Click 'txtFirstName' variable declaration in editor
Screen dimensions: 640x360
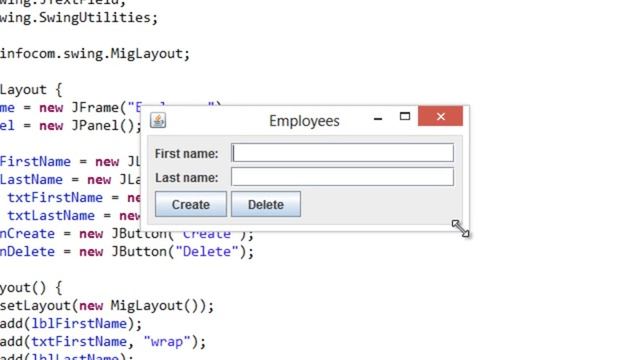pyautogui.click(x=55, y=198)
